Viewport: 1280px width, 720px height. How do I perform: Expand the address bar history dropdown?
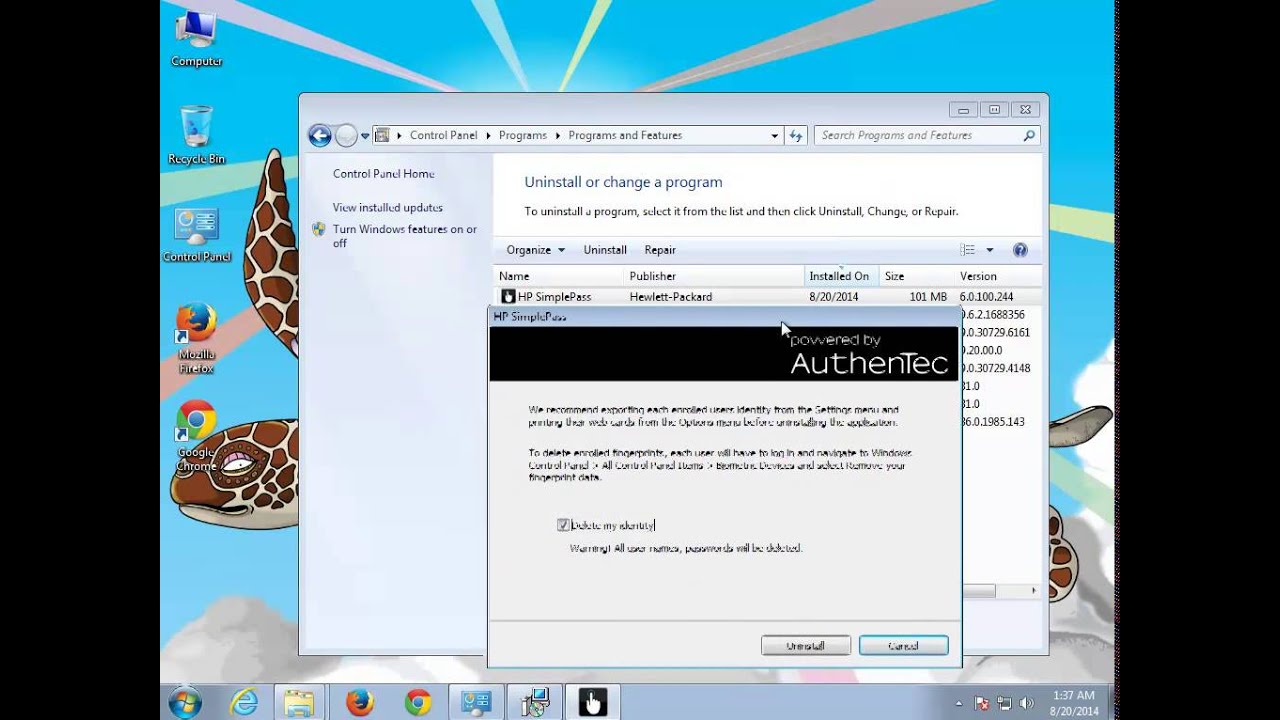click(774, 135)
